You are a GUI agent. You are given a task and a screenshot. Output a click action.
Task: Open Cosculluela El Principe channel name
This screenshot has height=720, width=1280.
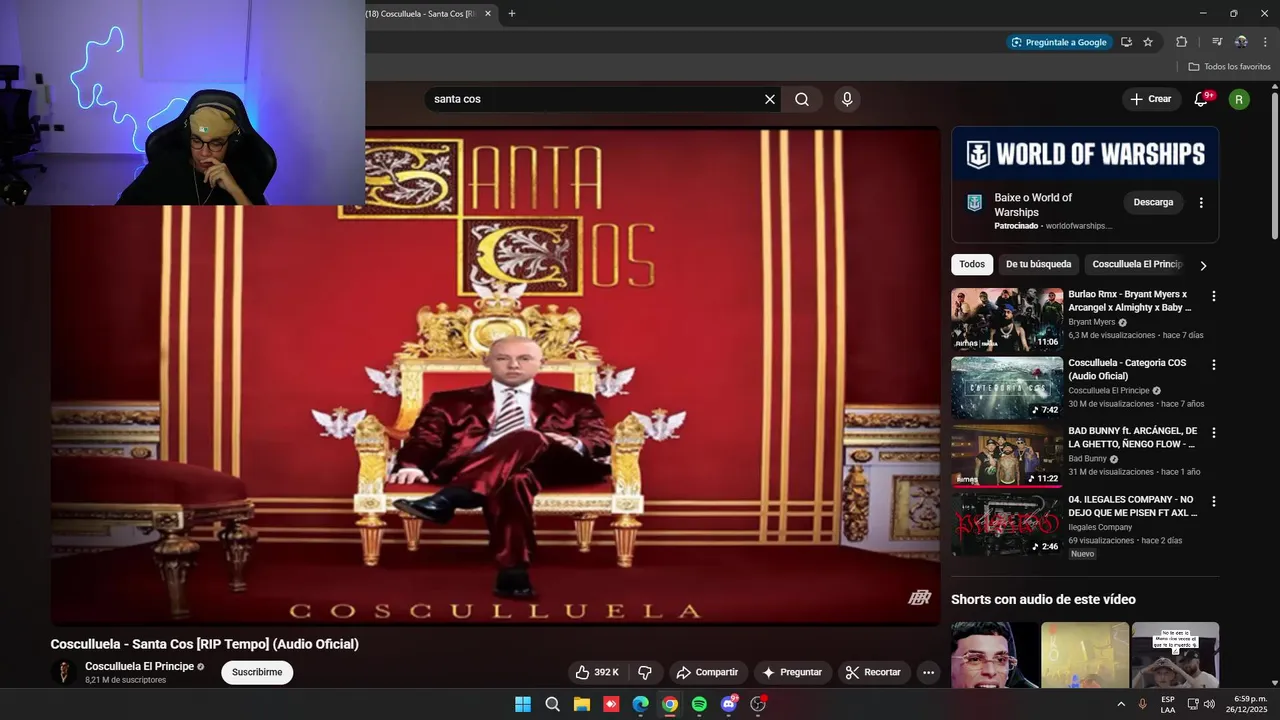(x=139, y=666)
